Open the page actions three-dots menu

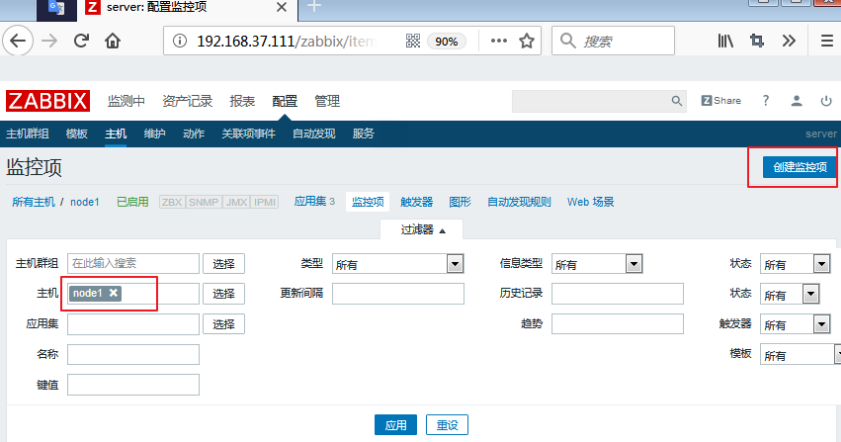coord(499,41)
